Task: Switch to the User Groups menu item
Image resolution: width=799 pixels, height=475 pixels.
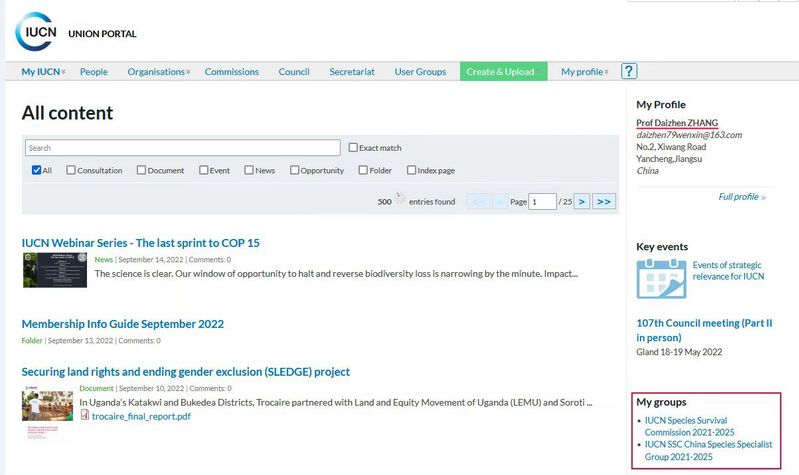Action: point(420,72)
